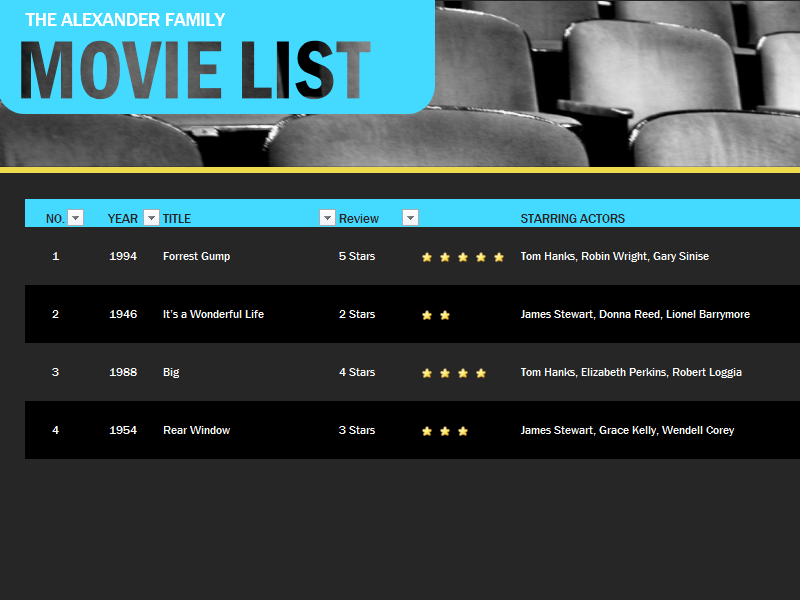The image size is (800, 600).
Task: Select the 3 Stars review cell
Action: (x=357, y=430)
